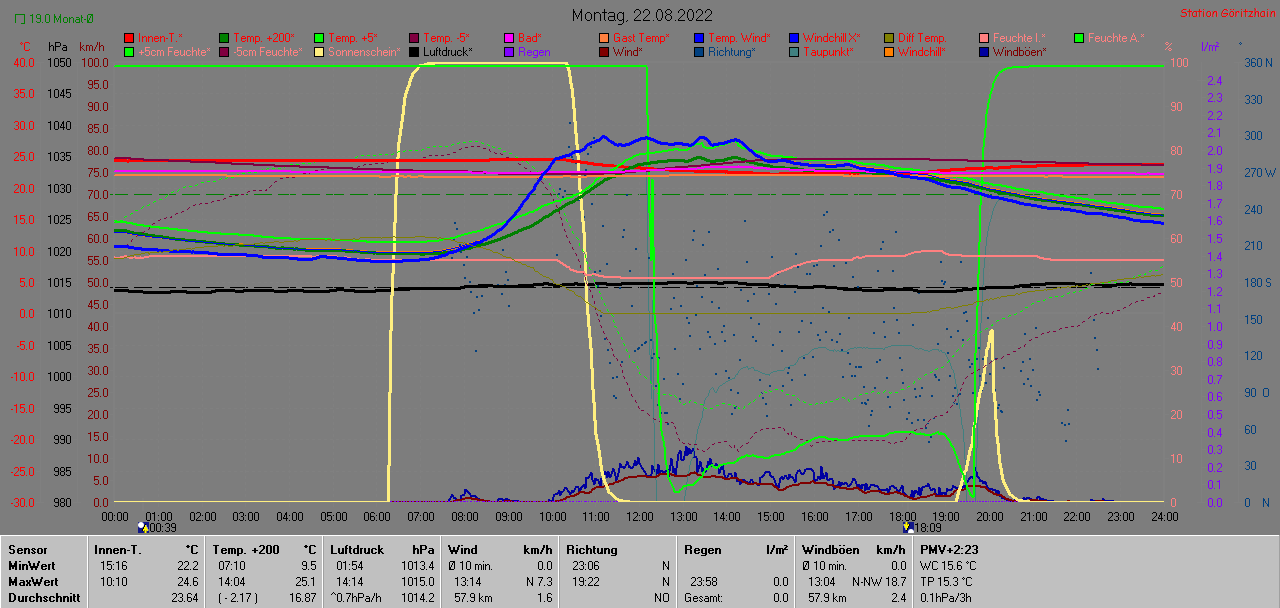Select the Windchill X legend entry
1280x608 pixels.
pyautogui.click(x=823, y=38)
